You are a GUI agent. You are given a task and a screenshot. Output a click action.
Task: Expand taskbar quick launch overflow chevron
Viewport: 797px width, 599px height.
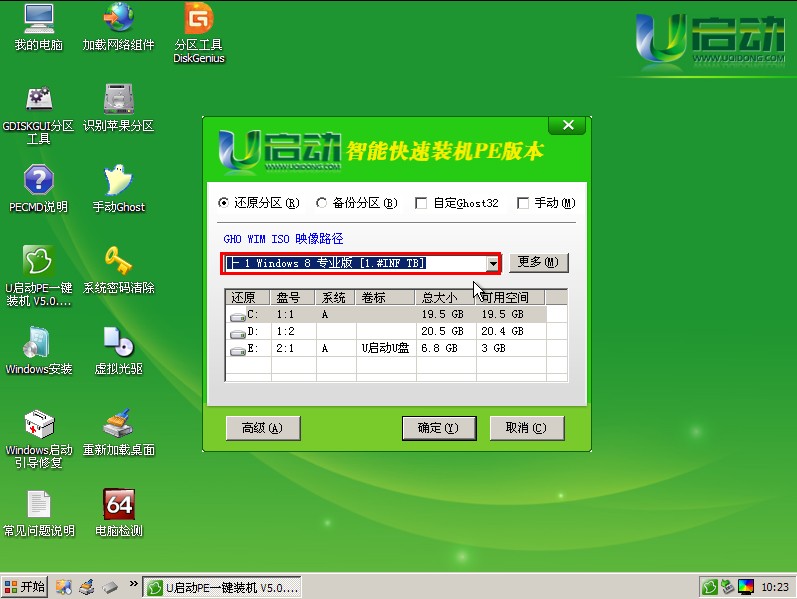(x=134, y=583)
